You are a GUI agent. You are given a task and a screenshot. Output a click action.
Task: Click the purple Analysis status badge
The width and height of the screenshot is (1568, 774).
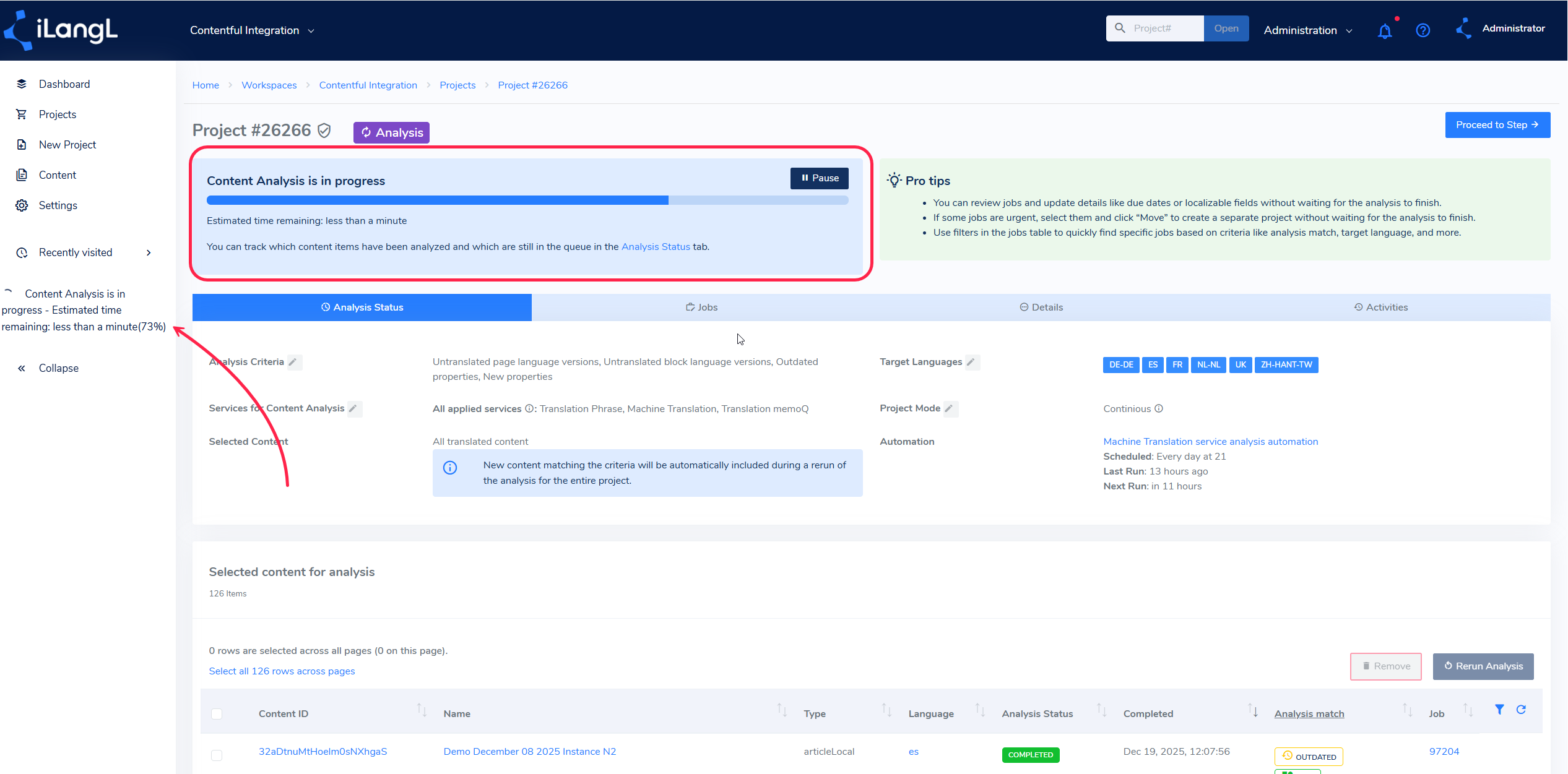pyautogui.click(x=391, y=132)
